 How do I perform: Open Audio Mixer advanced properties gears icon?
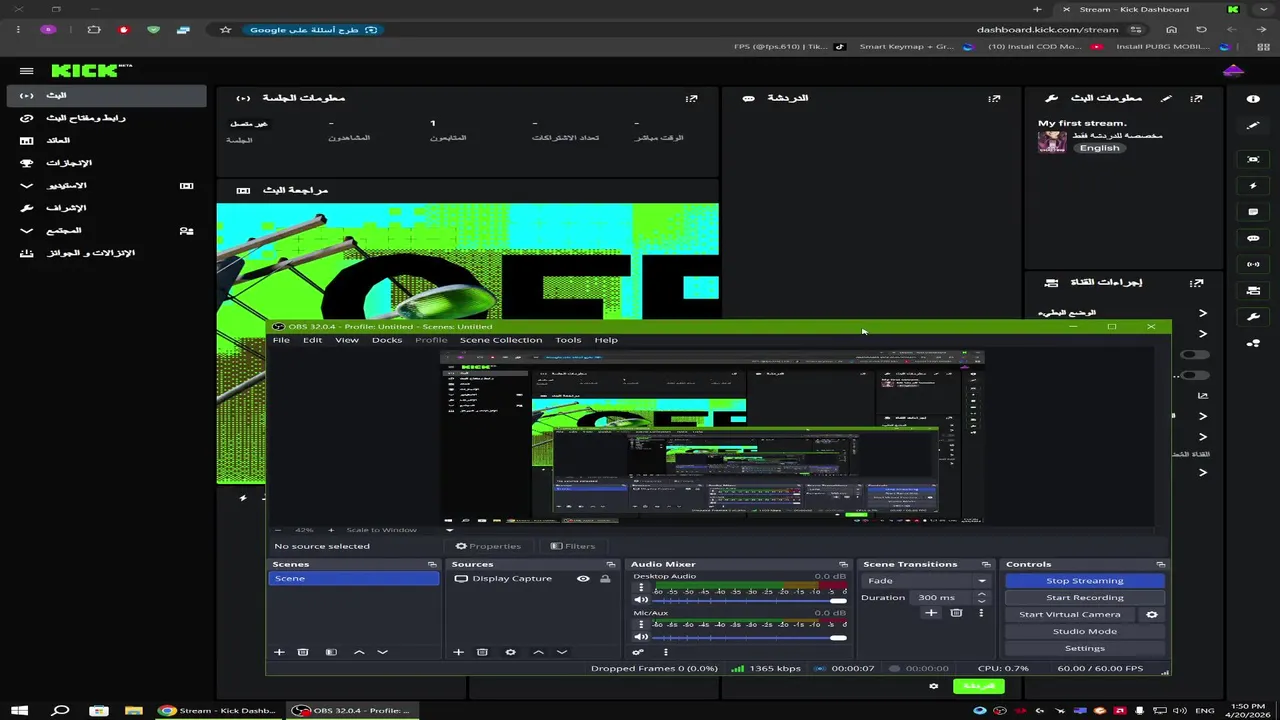tap(638, 652)
